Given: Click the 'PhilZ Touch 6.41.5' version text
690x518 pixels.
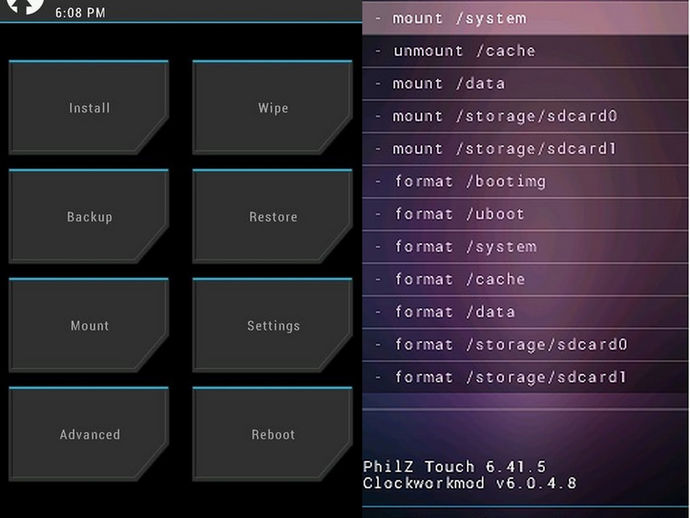Looking at the screenshot, I should (x=454, y=466).
